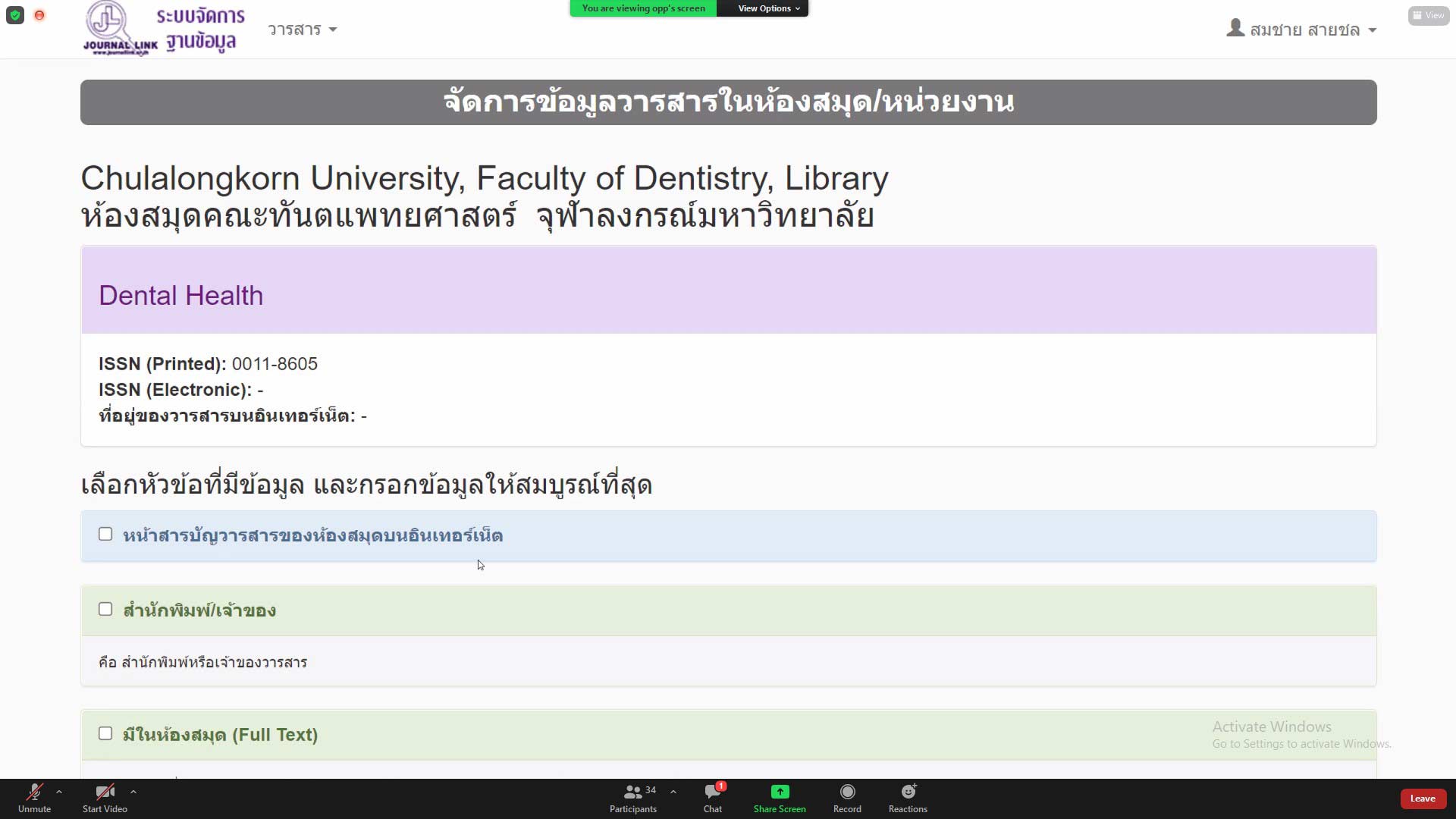Image resolution: width=1456 pixels, height=819 pixels.
Task: Open the Participants panel icon
Action: [632, 792]
